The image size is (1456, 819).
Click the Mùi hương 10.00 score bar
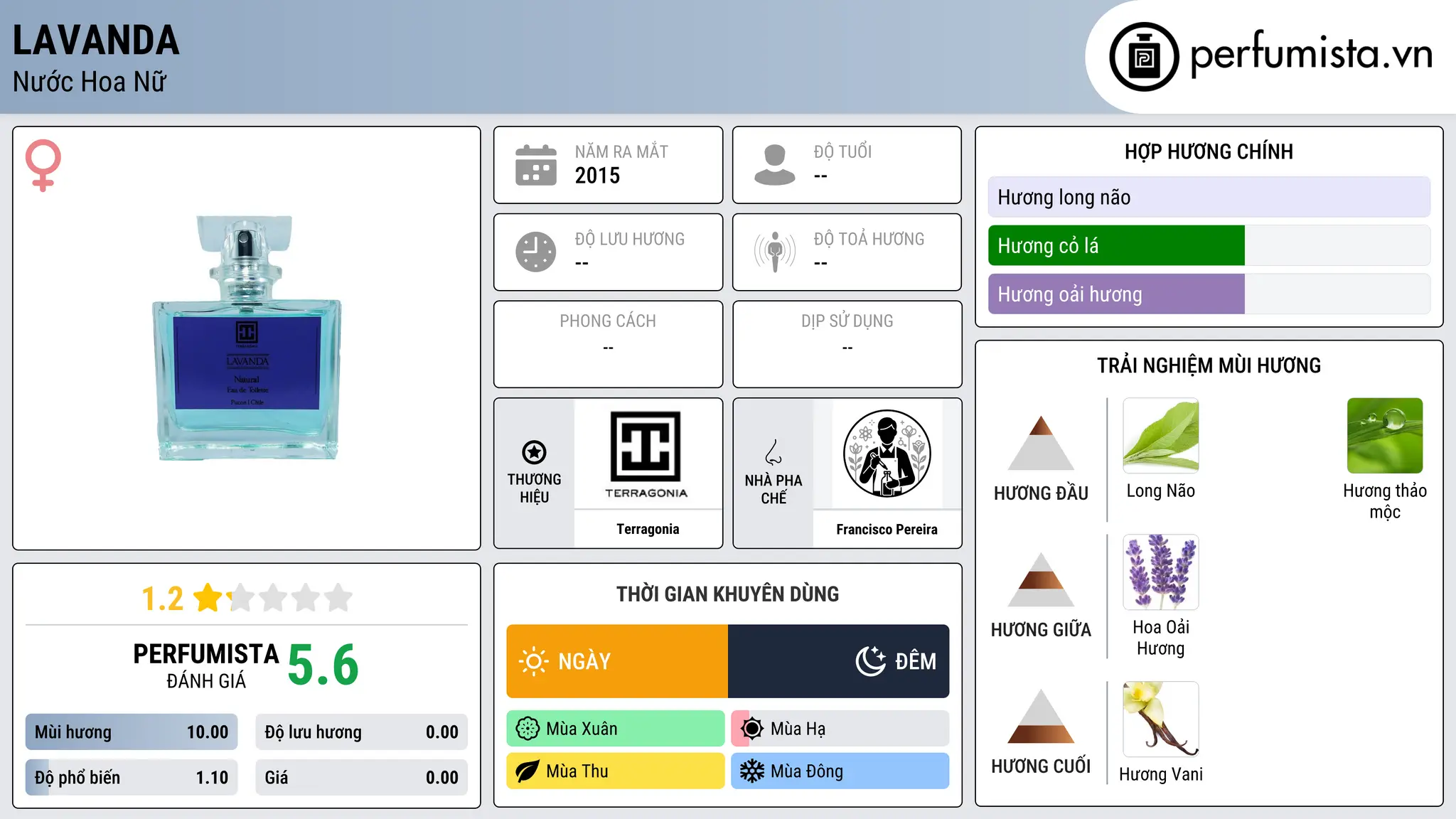click(x=132, y=732)
